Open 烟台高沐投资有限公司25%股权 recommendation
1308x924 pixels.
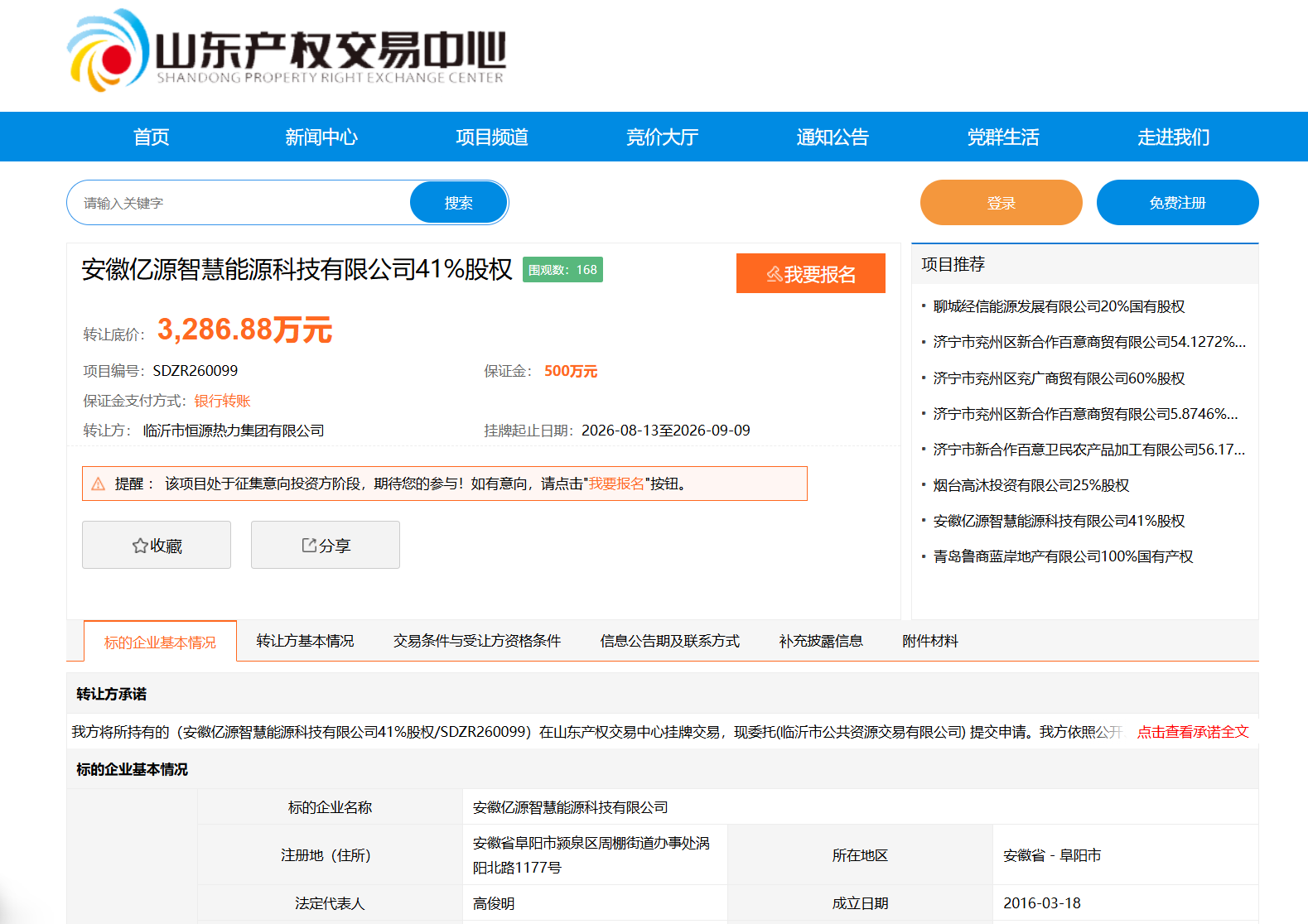tap(1031, 485)
